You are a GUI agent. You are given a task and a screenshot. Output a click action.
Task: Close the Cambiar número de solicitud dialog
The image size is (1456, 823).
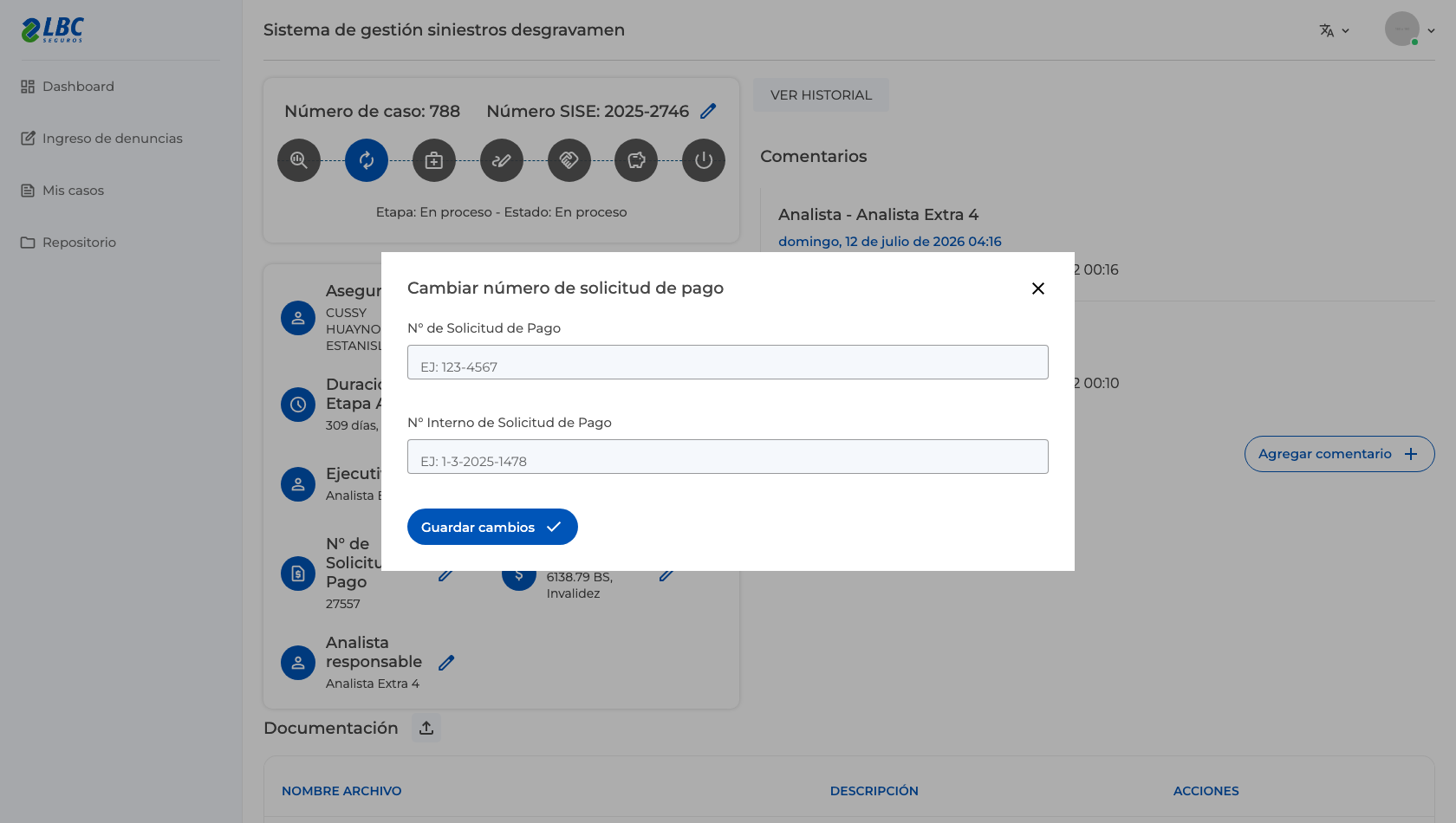[x=1038, y=288]
